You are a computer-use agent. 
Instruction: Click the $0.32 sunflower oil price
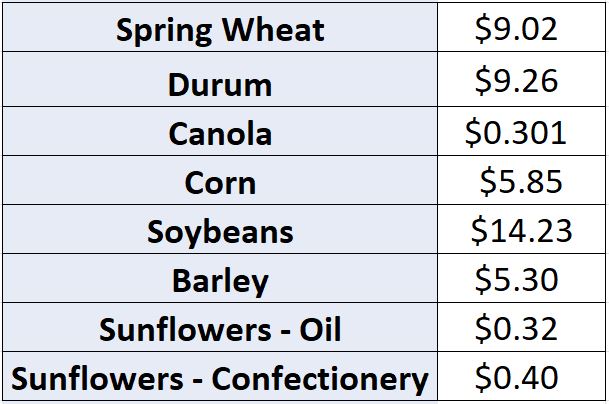522,327
